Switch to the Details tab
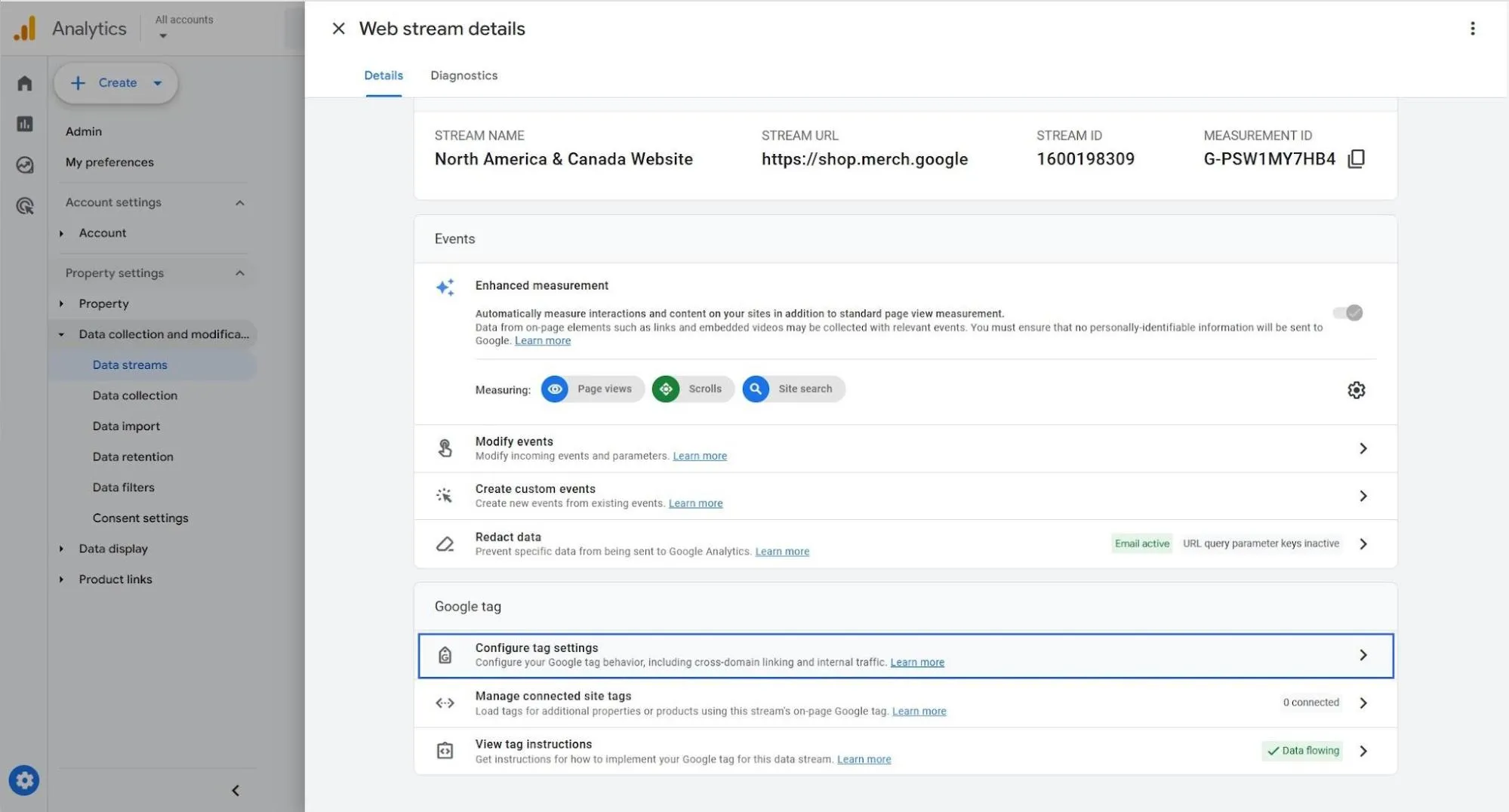This screenshot has width=1509, height=812. point(383,75)
